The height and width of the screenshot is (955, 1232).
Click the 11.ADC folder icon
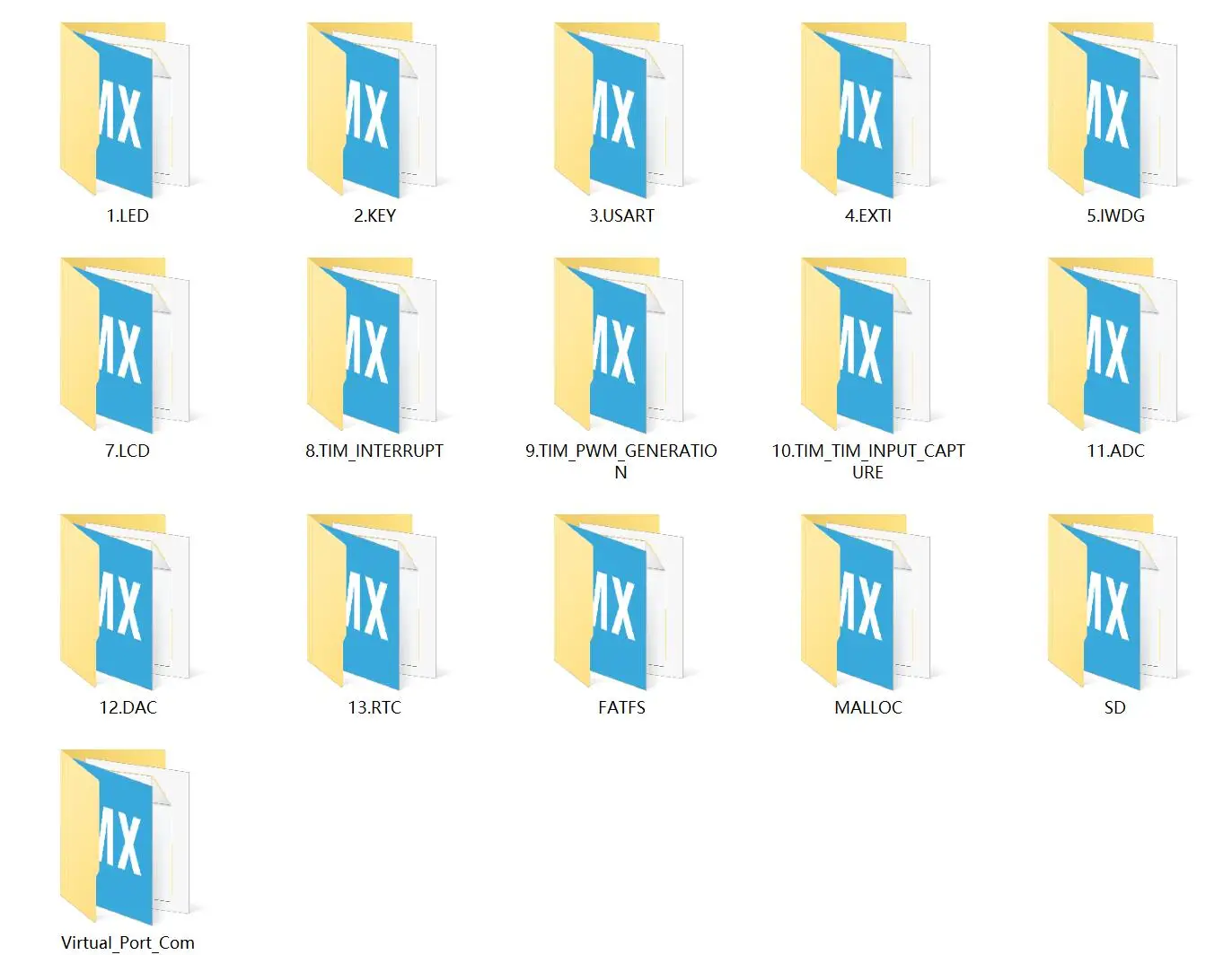(x=1113, y=346)
